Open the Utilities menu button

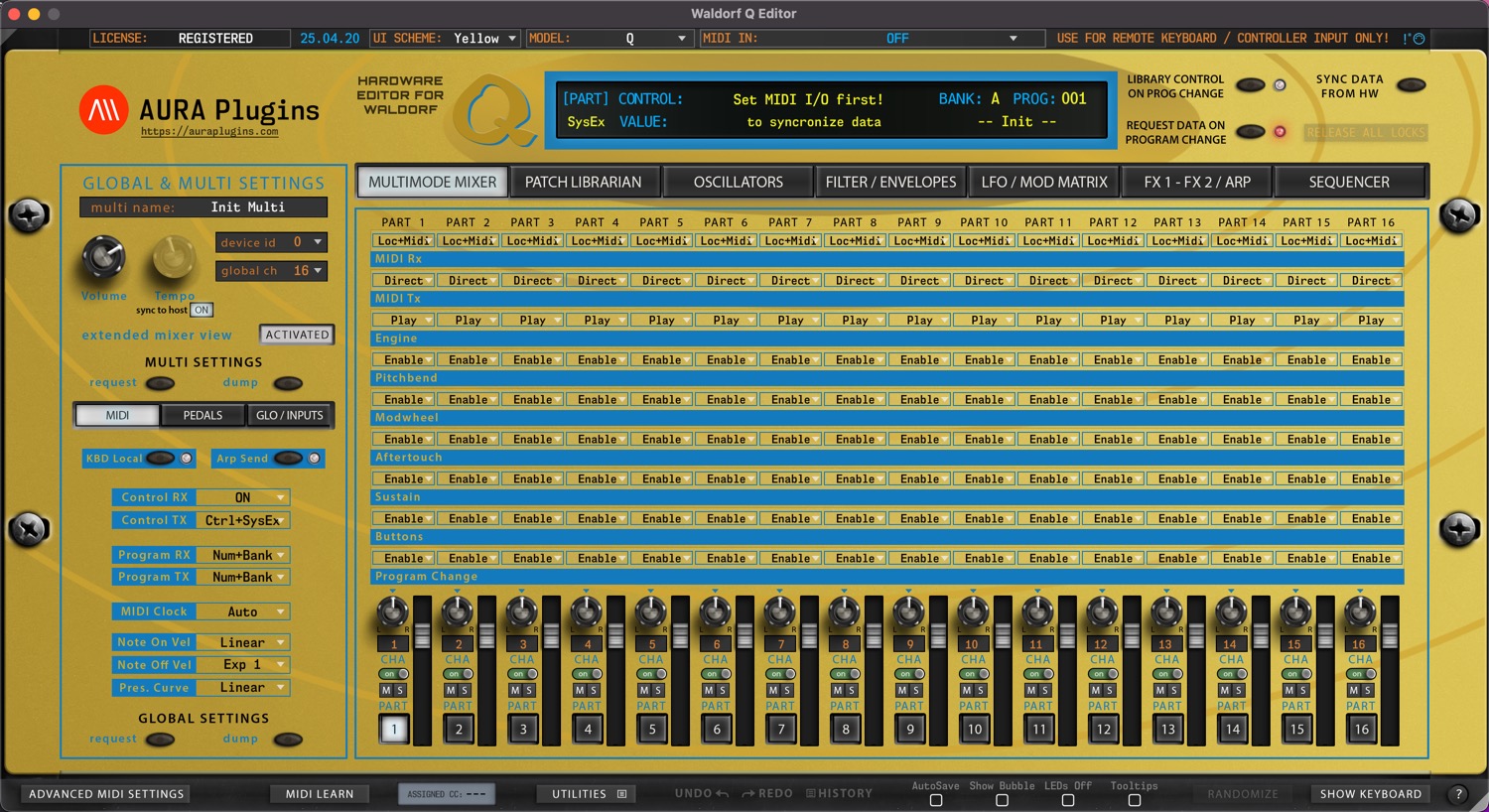click(x=589, y=794)
